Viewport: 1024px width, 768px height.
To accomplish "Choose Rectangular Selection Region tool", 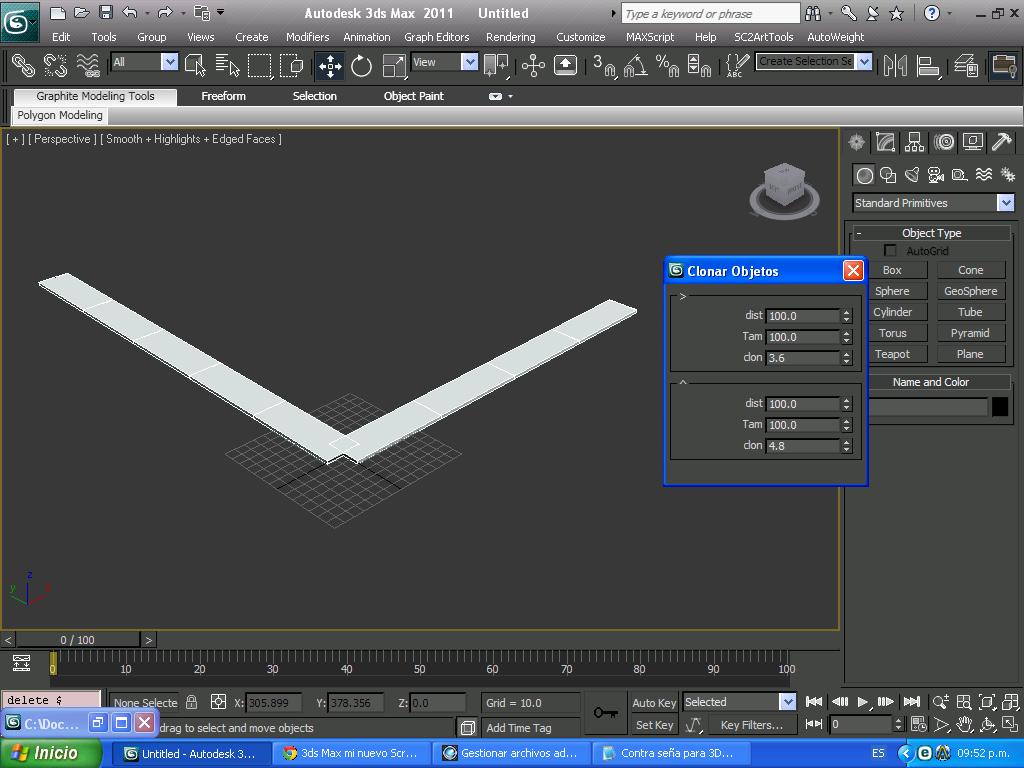I will pos(259,65).
